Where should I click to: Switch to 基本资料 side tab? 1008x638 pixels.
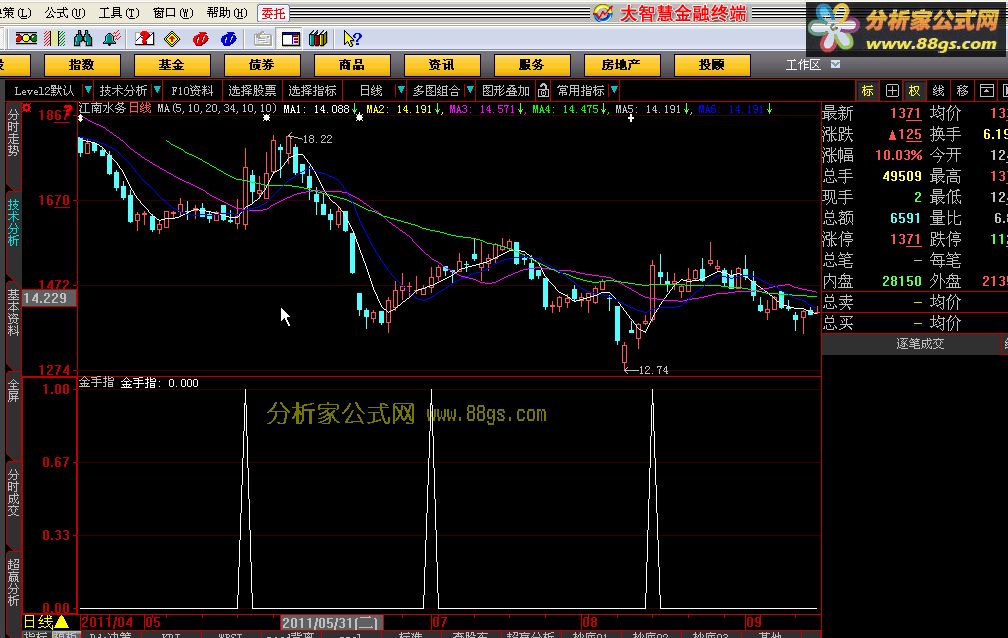click(14, 312)
